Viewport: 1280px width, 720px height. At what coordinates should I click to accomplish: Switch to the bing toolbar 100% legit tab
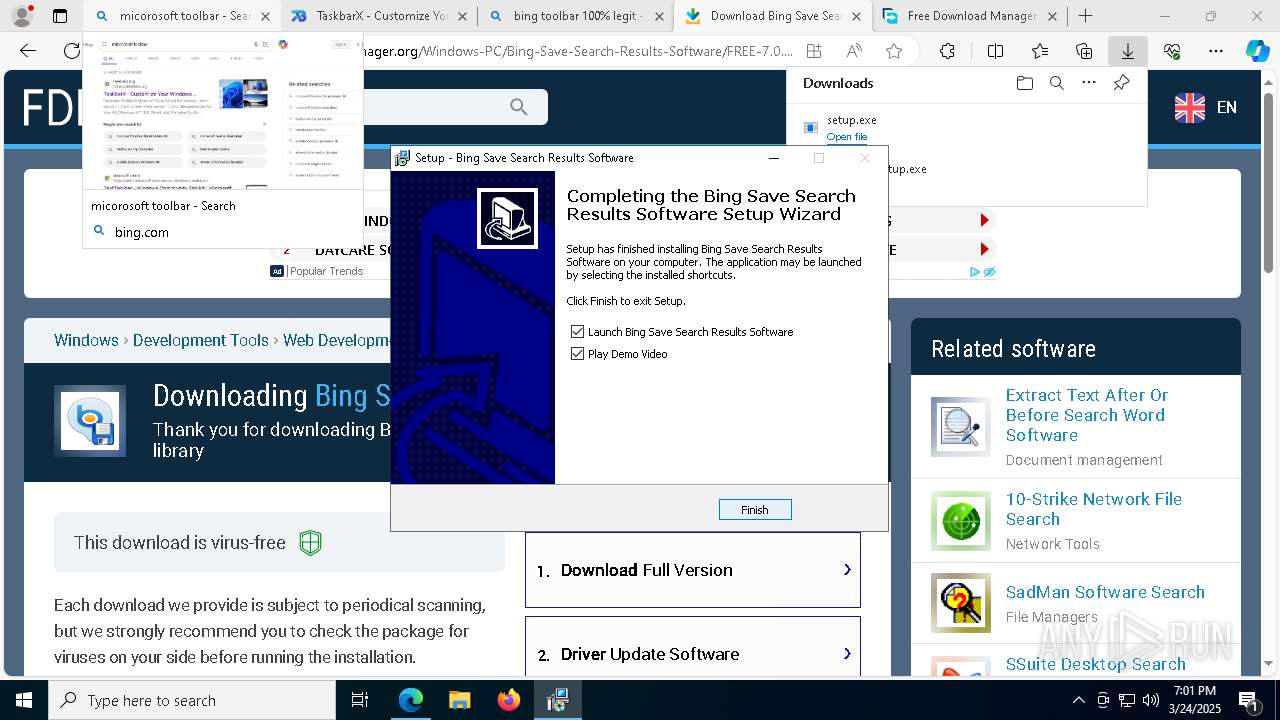point(576,16)
